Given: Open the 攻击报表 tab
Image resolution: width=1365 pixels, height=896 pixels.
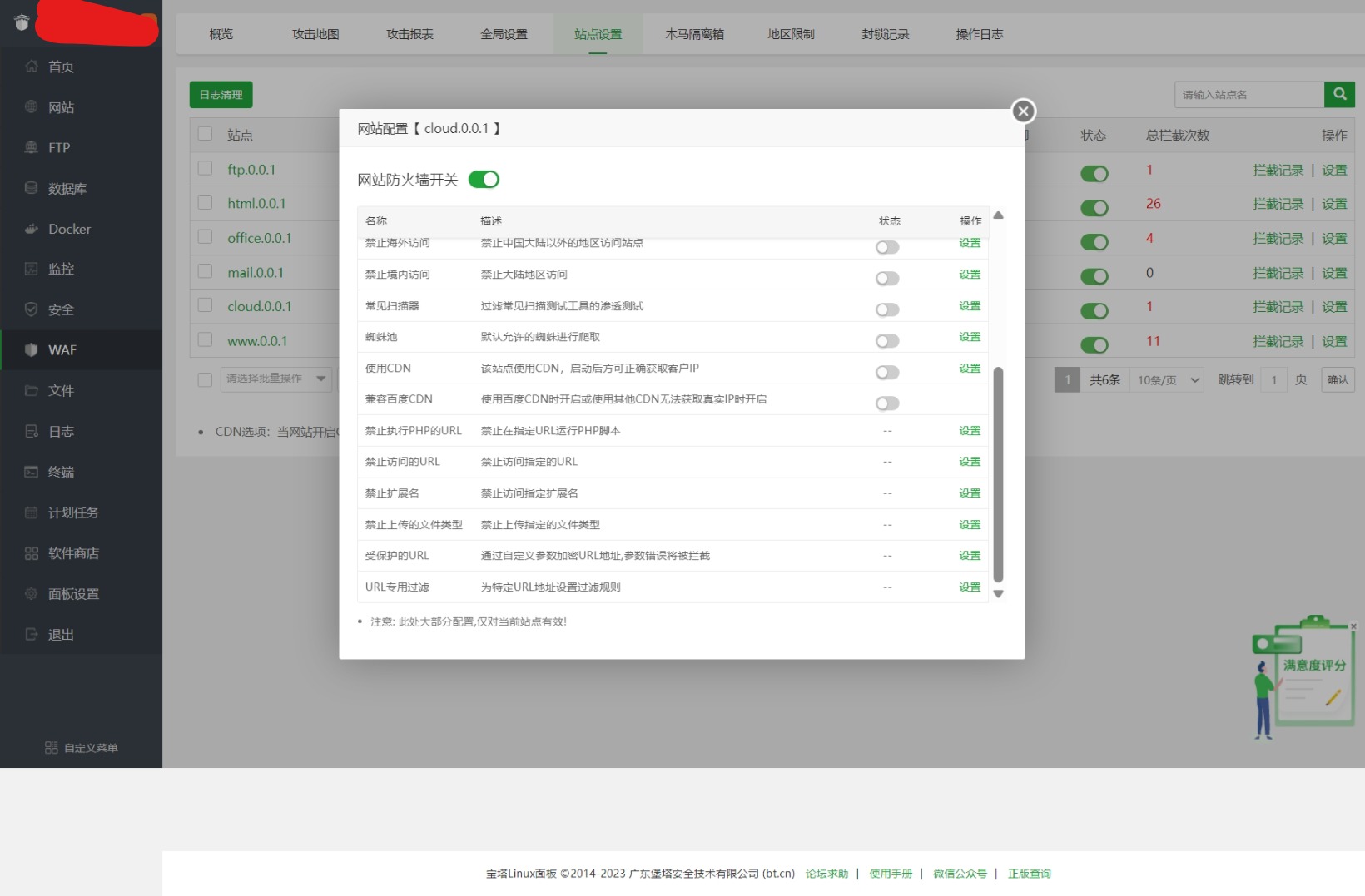Looking at the screenshot, I should point(409,34).
